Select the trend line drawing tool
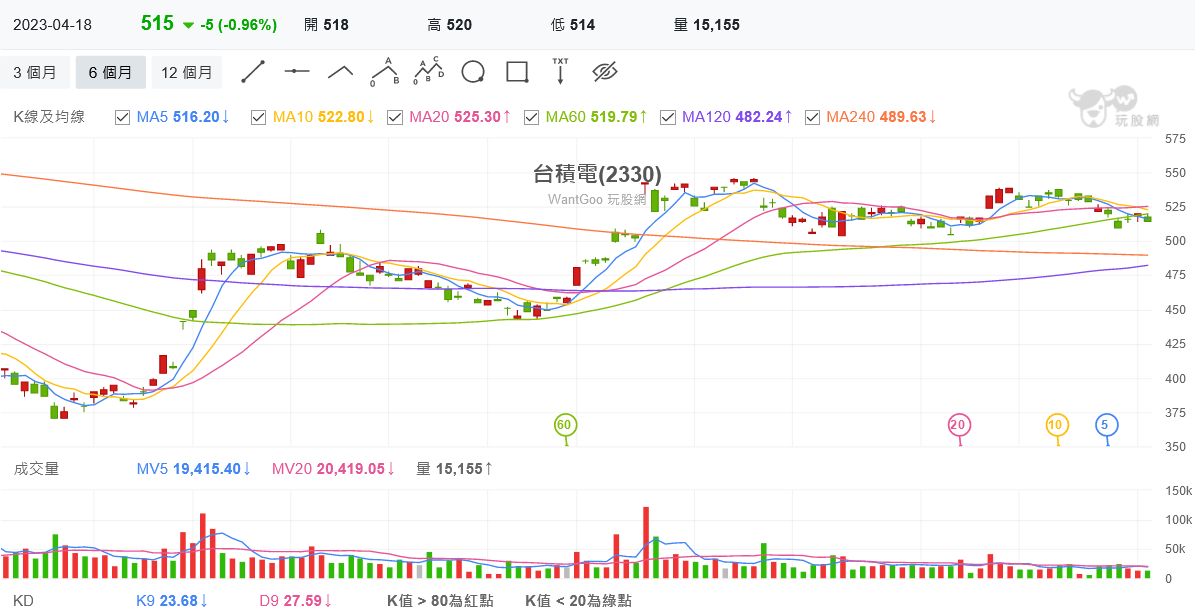The height and width of the screenshot is (613, 1195). (x=252, y=72)
